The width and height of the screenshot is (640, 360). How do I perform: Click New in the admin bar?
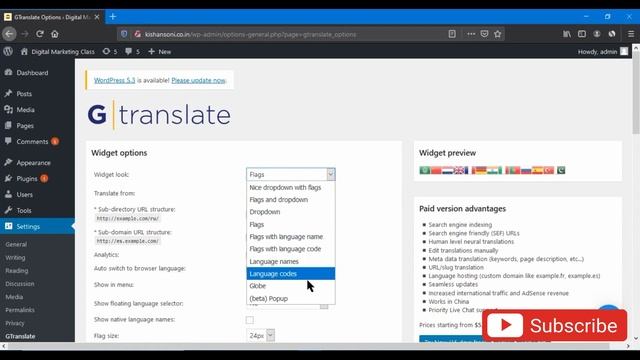(160, 51)
